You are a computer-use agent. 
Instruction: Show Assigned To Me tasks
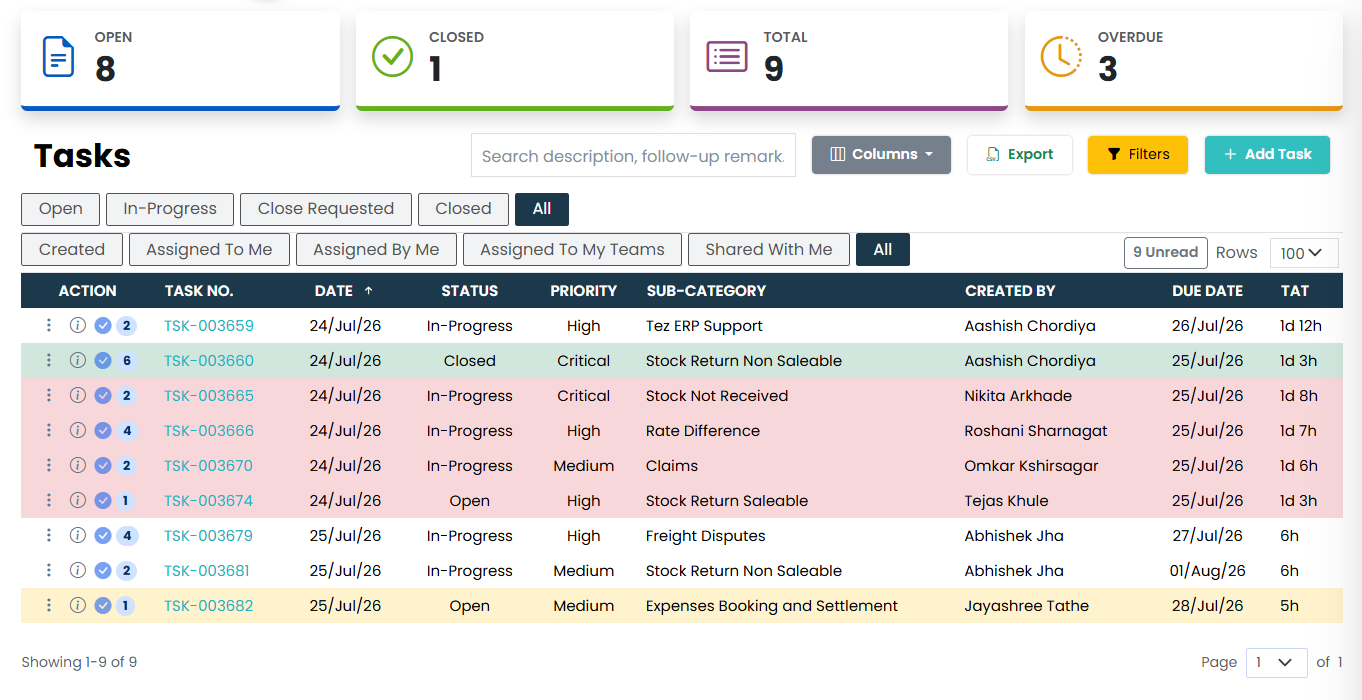click(x=209, y=250)
